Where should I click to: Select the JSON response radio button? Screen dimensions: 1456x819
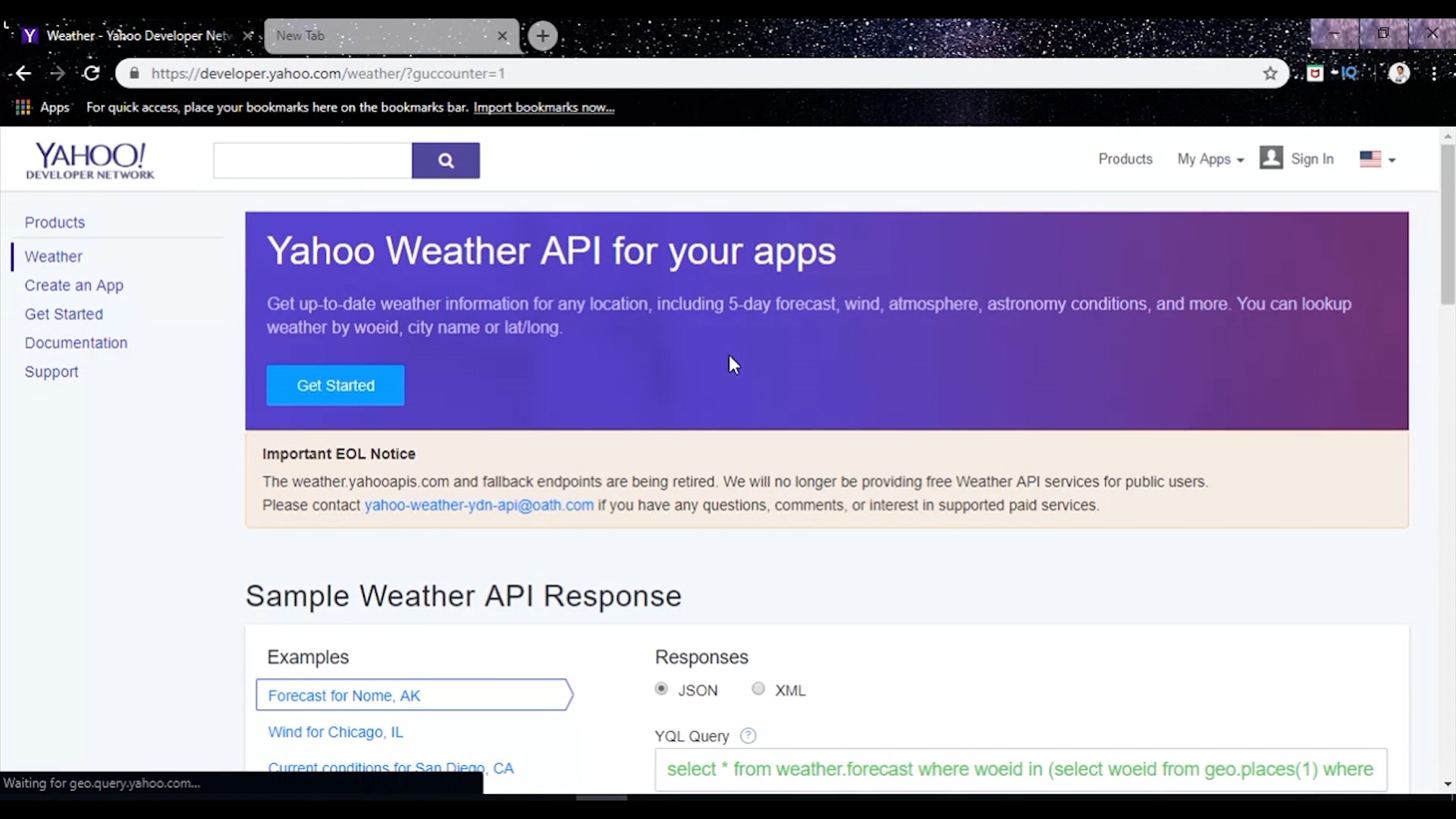tap(661, 689)
